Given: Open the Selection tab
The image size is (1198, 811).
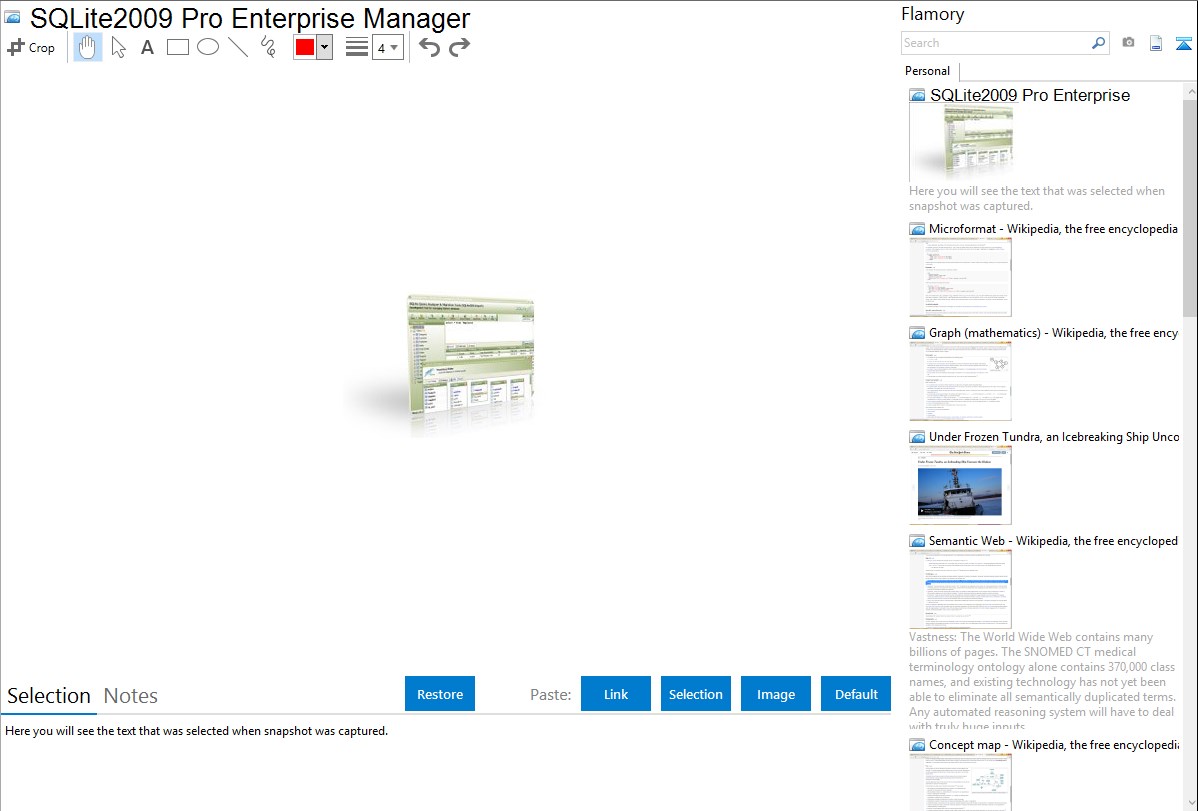Looking at the screenshot, I should (x=49, y=696).
